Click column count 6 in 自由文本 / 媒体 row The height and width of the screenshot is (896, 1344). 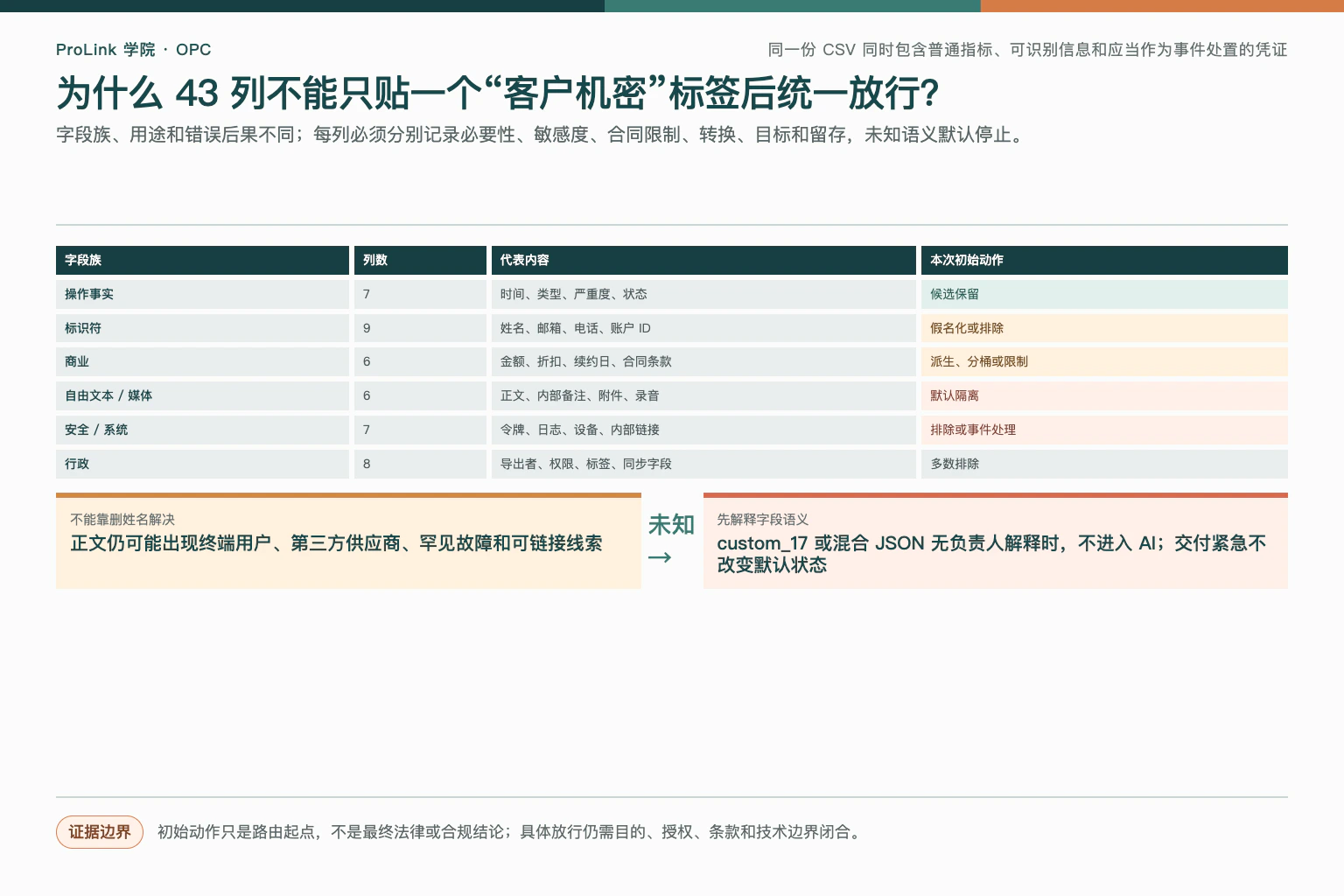point(420,395)
